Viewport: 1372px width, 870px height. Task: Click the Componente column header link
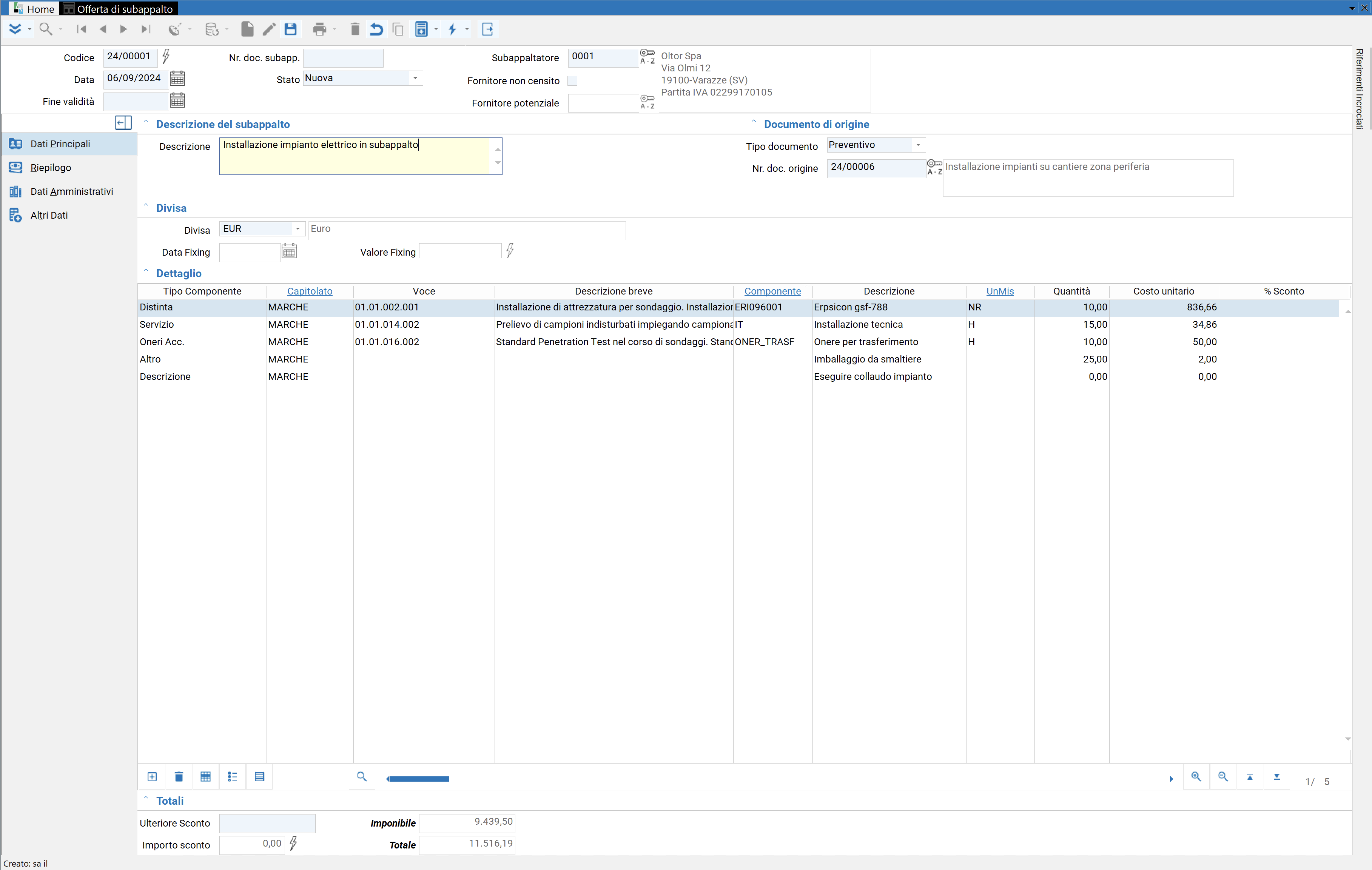(772, 291)
